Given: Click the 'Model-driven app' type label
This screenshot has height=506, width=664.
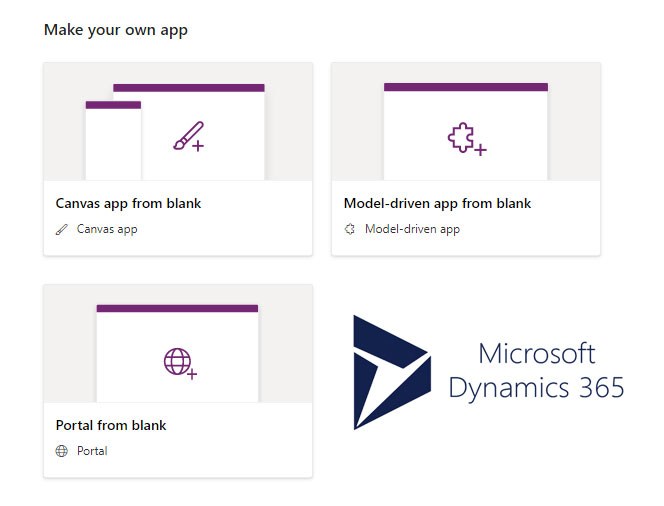Looking at the screenshot, I should (412, 229).
